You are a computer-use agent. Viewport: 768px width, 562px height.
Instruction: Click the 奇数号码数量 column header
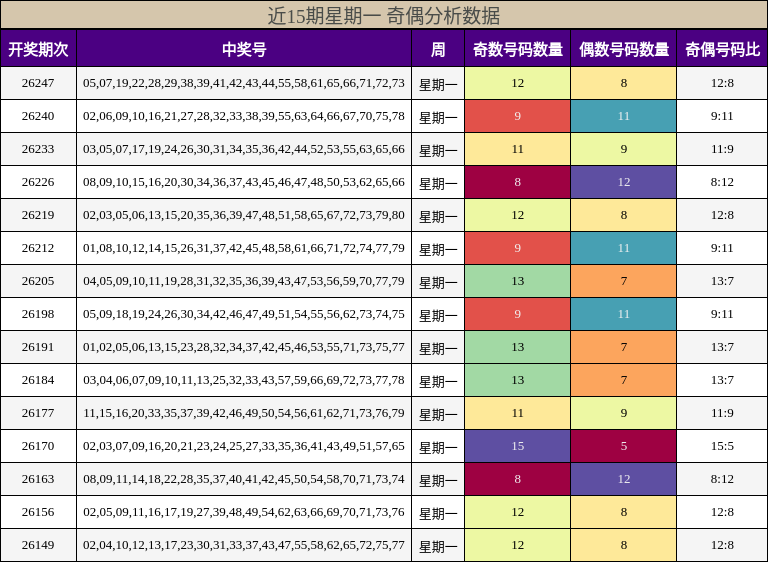[517, 49]
